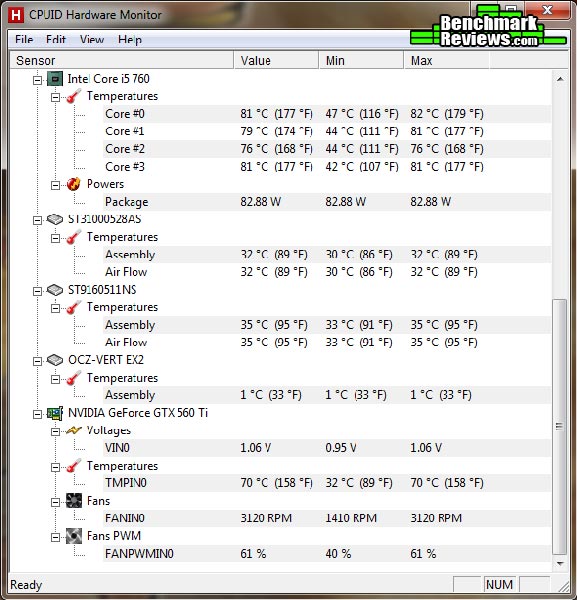Open the View menu

[92, 39]
